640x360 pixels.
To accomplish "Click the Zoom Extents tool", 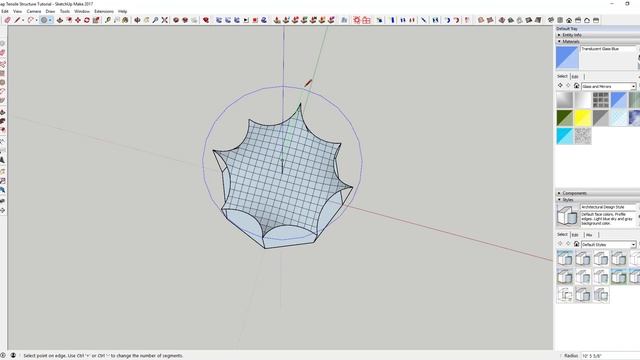I will click(x=164, y=20).
